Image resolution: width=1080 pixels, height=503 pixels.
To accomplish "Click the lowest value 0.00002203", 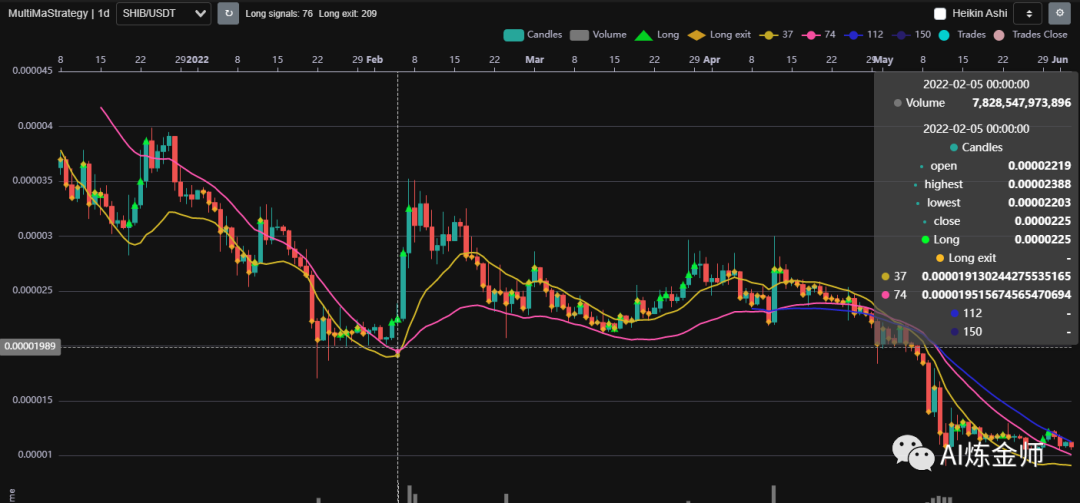I will 1039,203.
